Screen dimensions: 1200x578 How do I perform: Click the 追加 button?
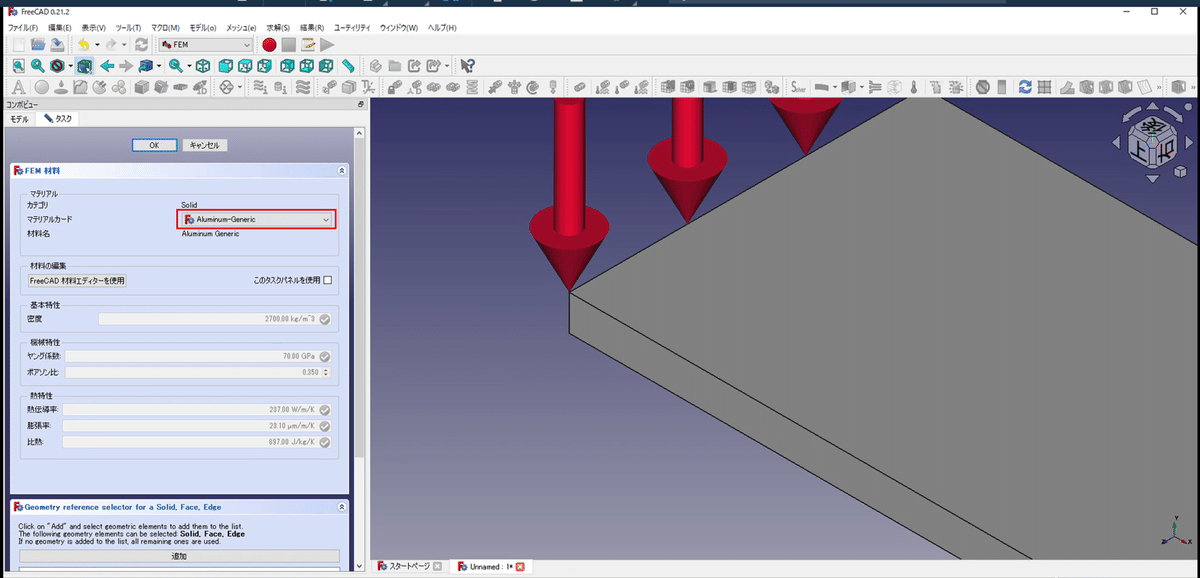pos(179,556)
